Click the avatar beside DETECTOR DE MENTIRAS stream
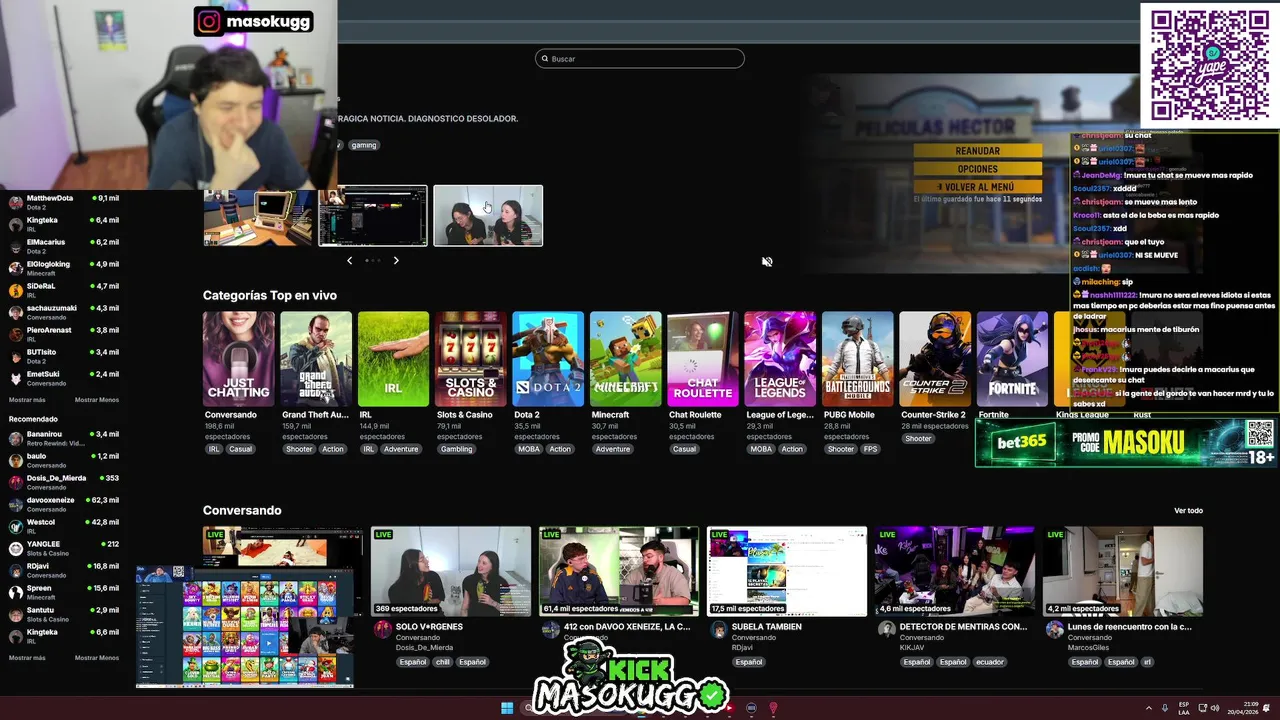This screenshot has width=1280, height=720. [887, 629]
